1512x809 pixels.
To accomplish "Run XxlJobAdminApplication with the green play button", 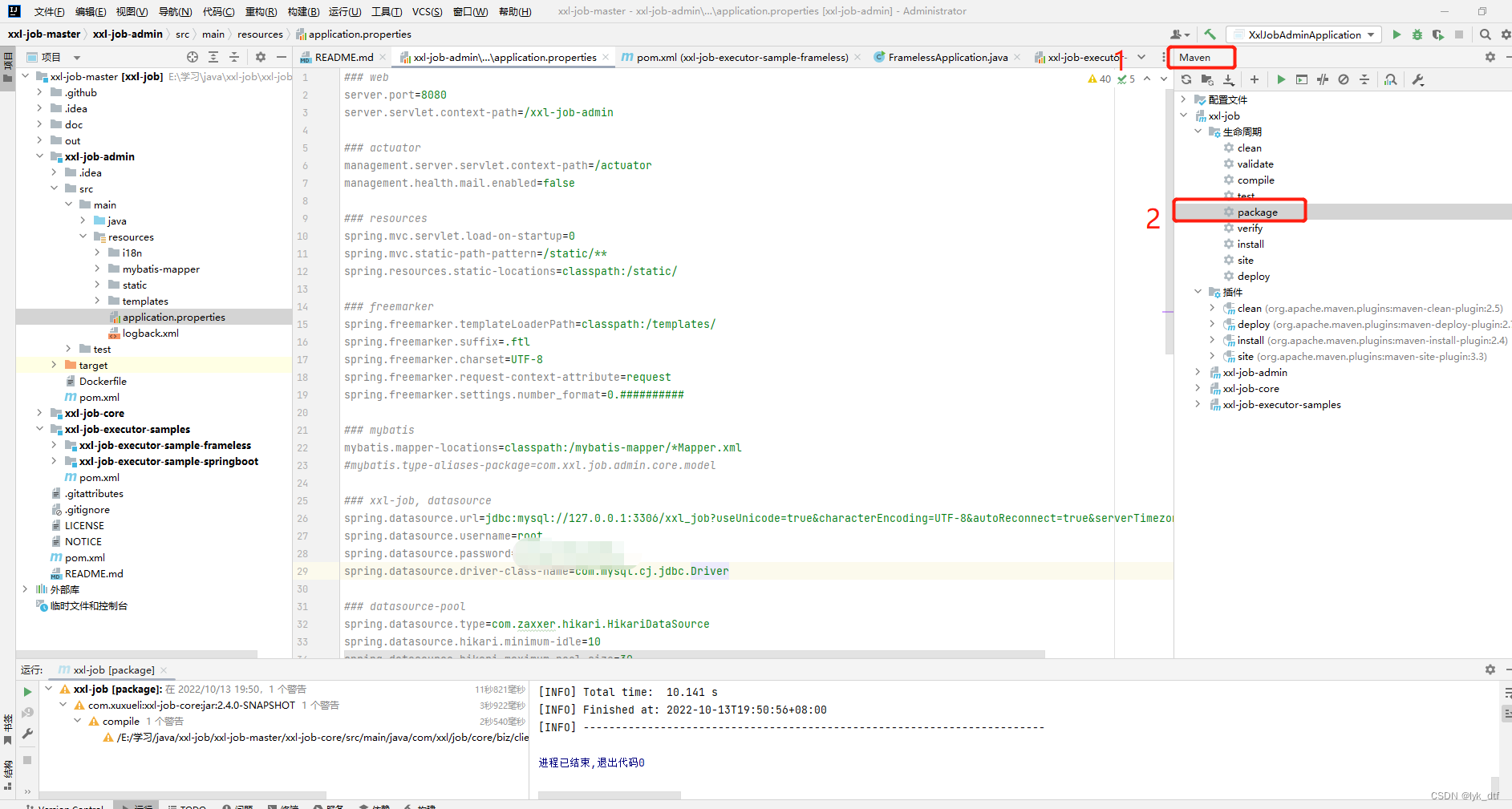I will 1396,34.
